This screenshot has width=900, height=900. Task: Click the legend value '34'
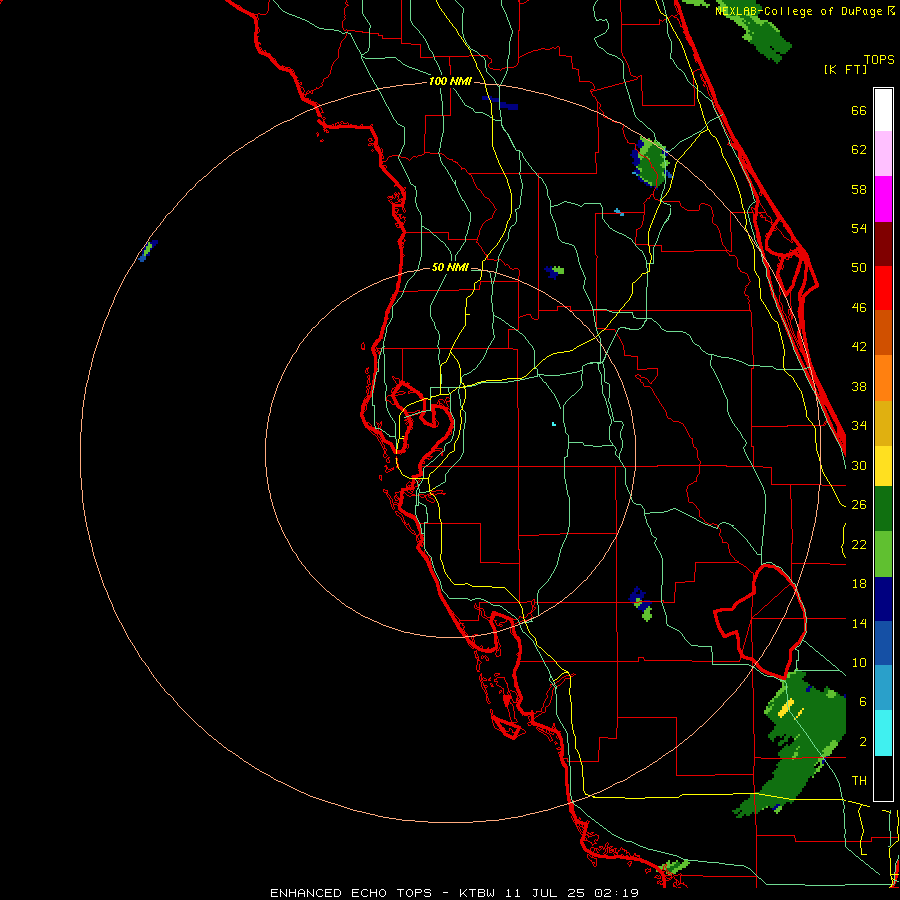(859, 425)
